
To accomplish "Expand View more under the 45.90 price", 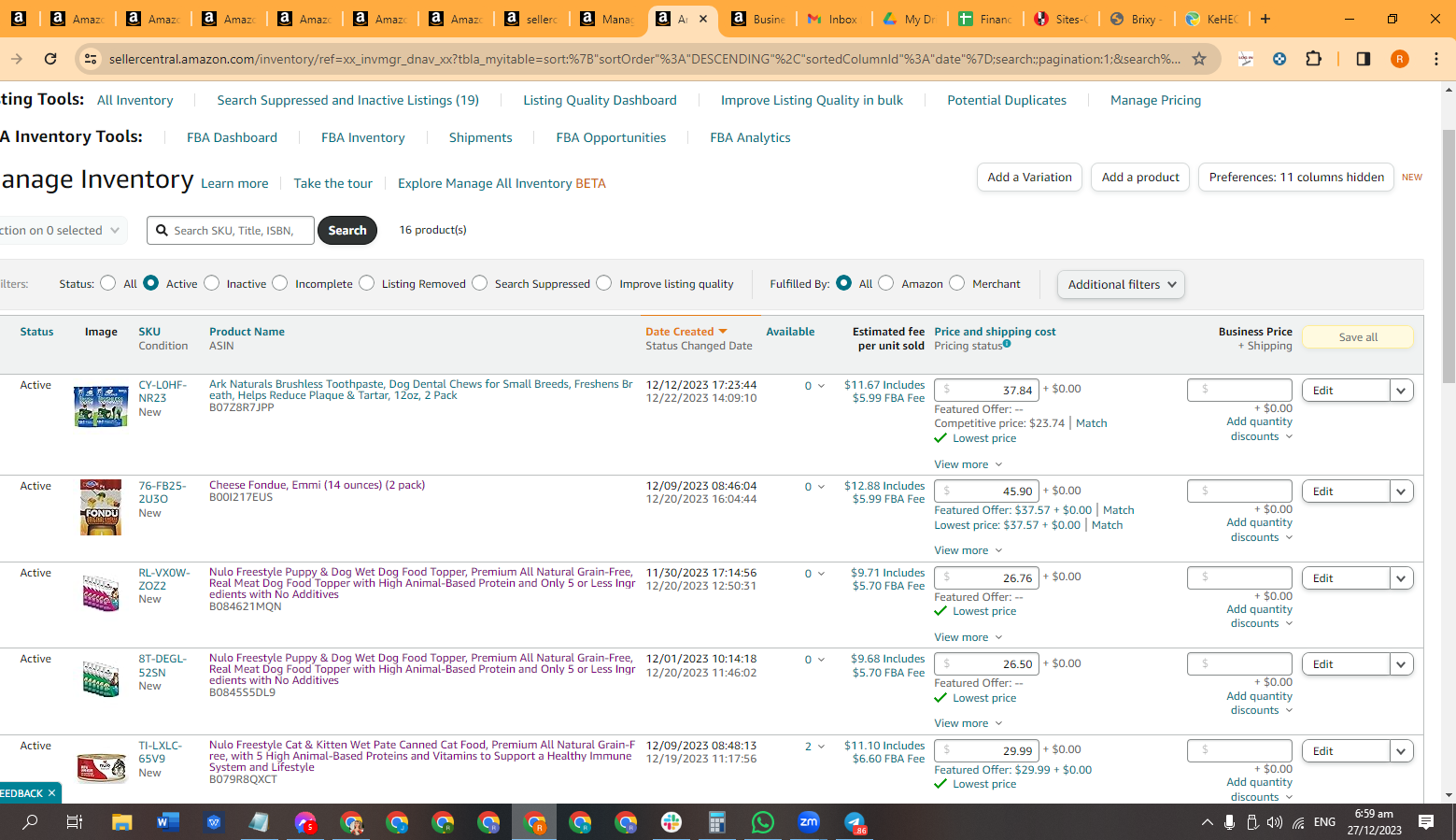I will coord(968,550).
